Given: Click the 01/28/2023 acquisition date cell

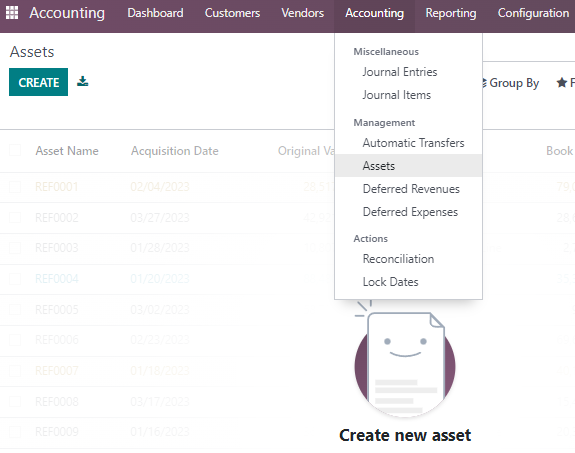Looking at the screenshot, I should [x=160, y=248].
